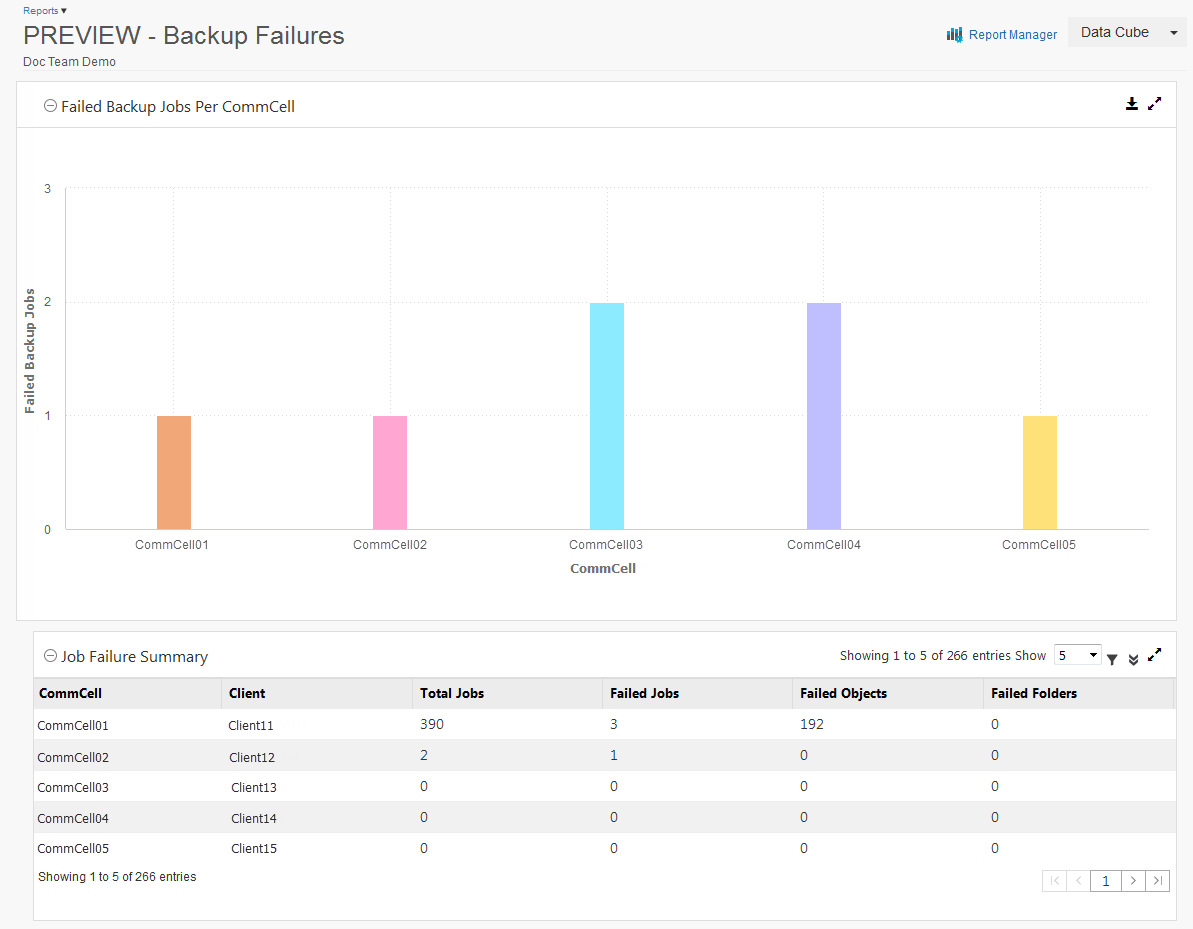Open the Show entries count dropdown
1193x929 pixels.
tap(1077, 656)
